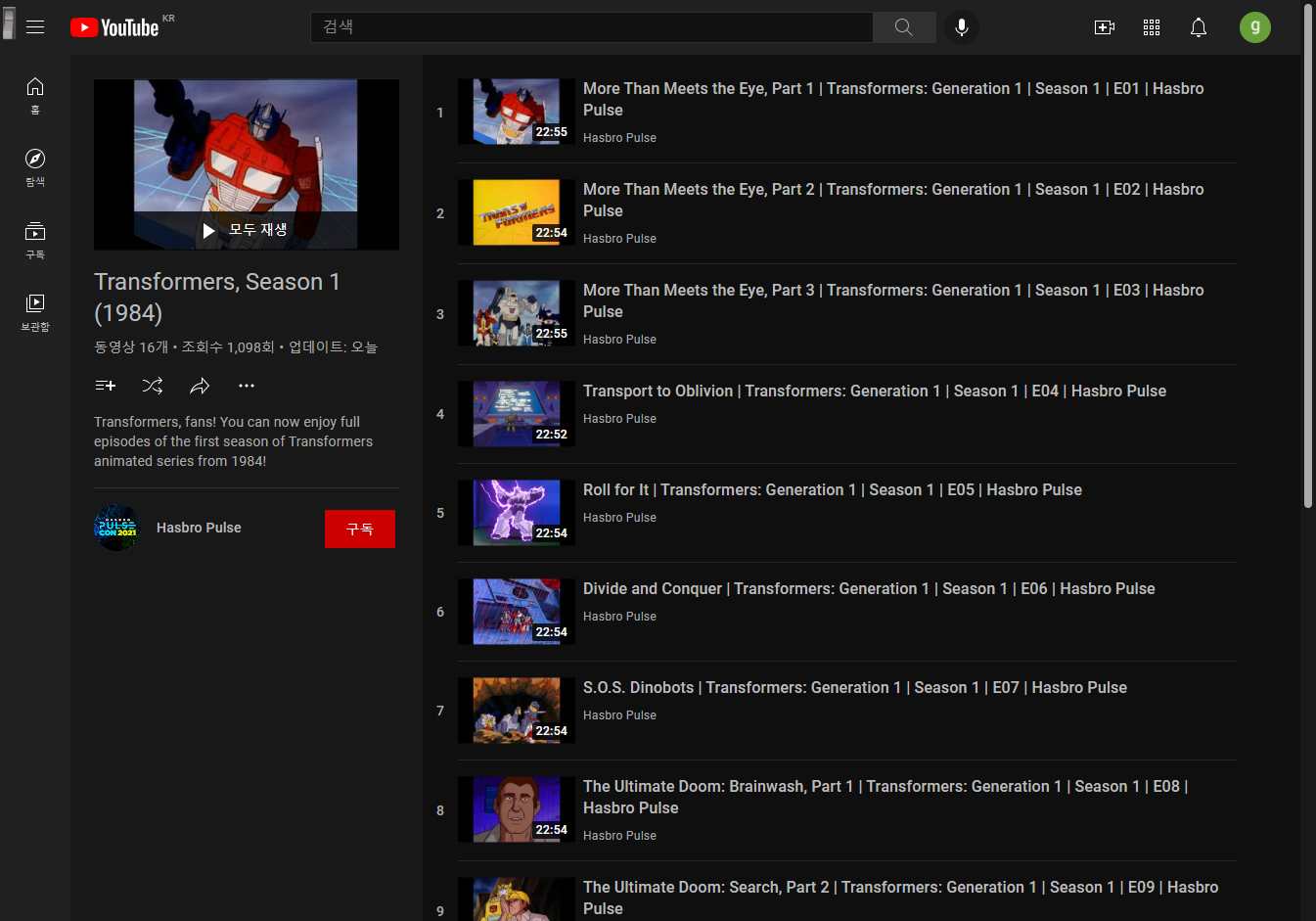
Task: Click the search magnifier button
Action: click(x=904, y=27)
